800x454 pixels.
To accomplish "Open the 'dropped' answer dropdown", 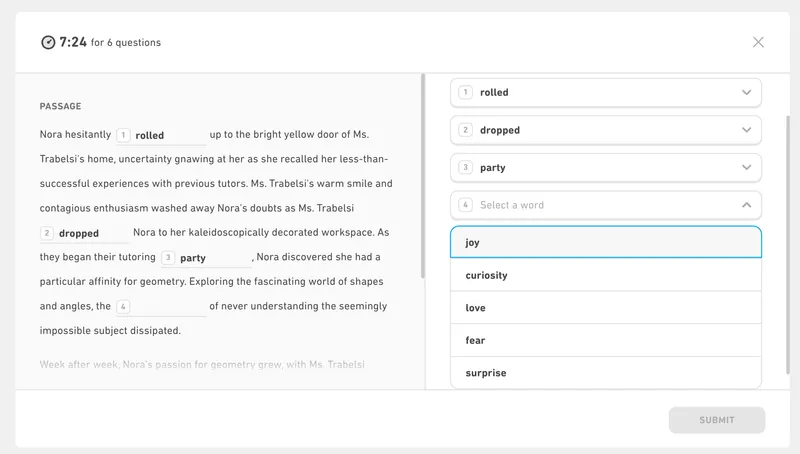I will tap(605, 130).
